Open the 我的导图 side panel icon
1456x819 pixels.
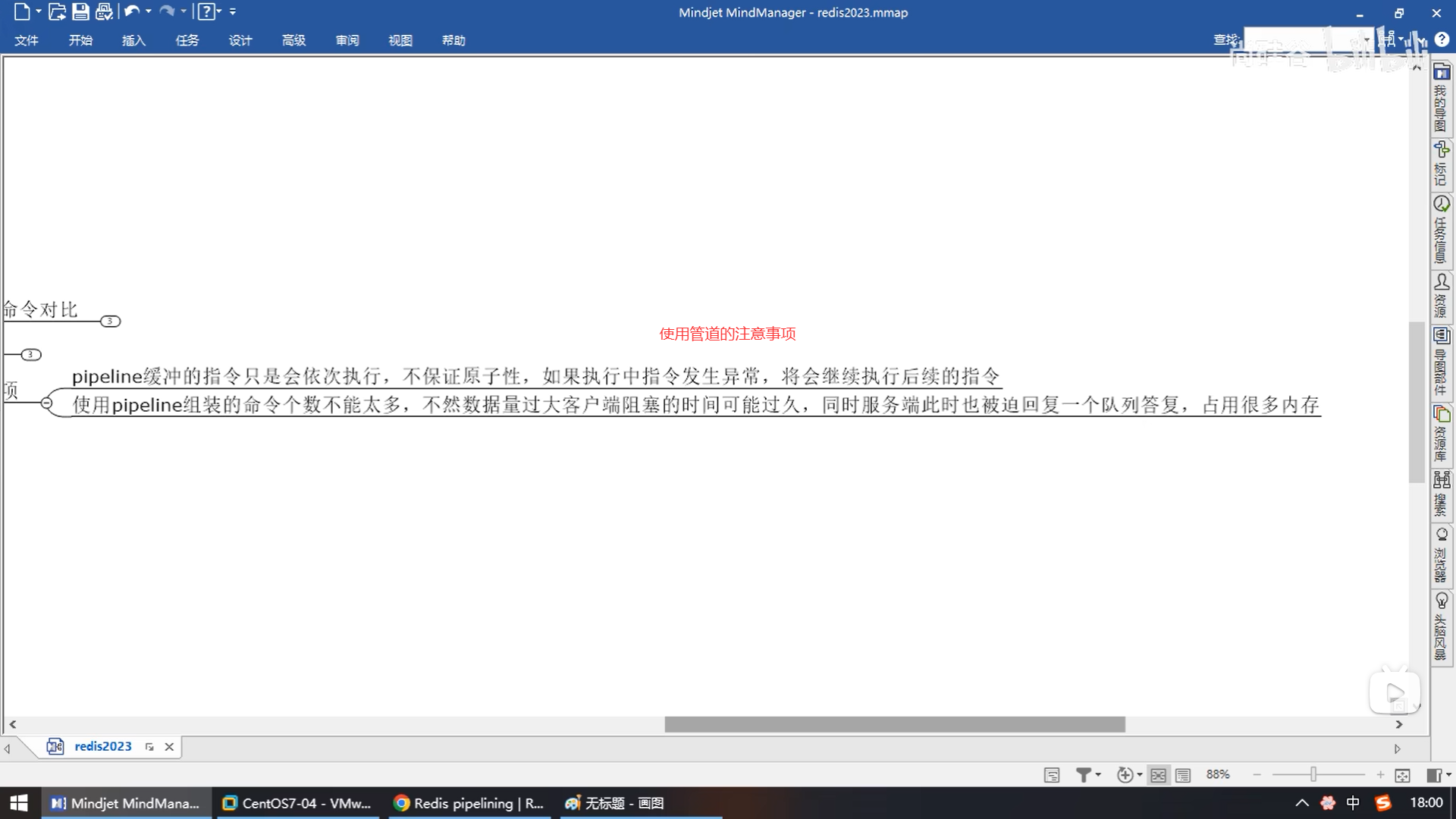pos(1441,99)
